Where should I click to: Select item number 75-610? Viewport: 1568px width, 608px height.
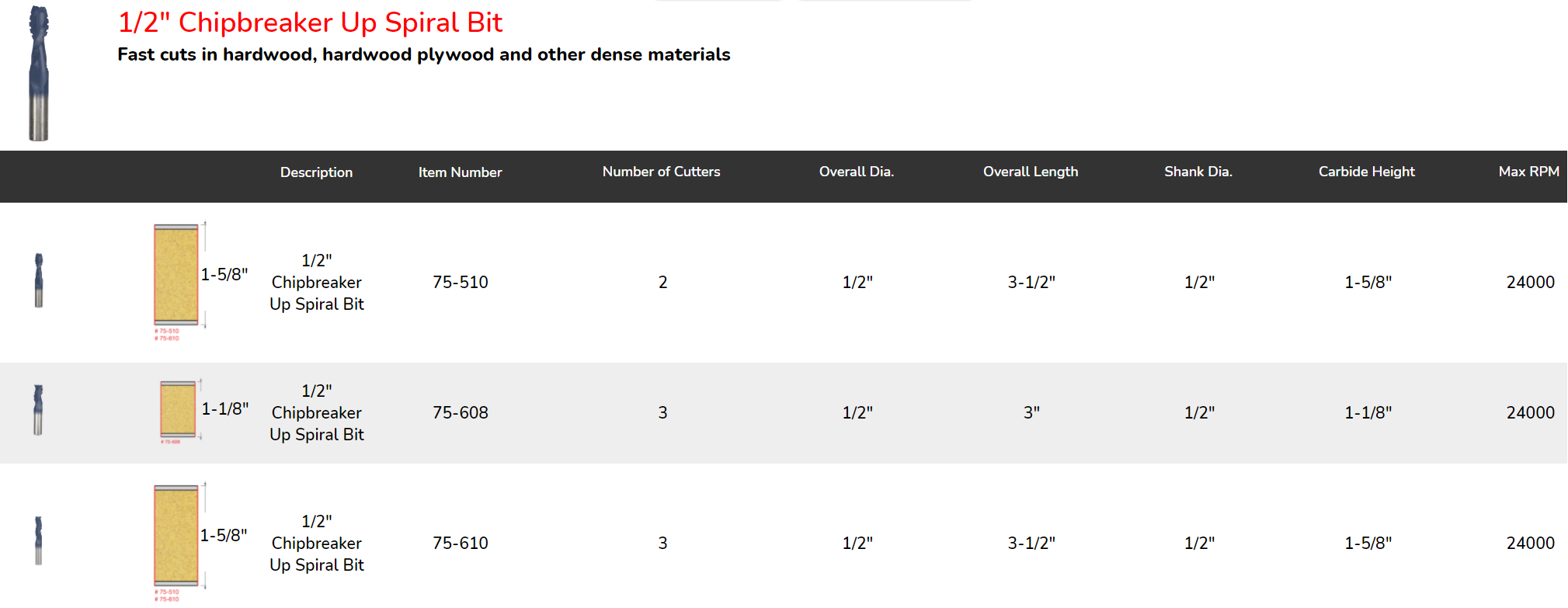461,544
